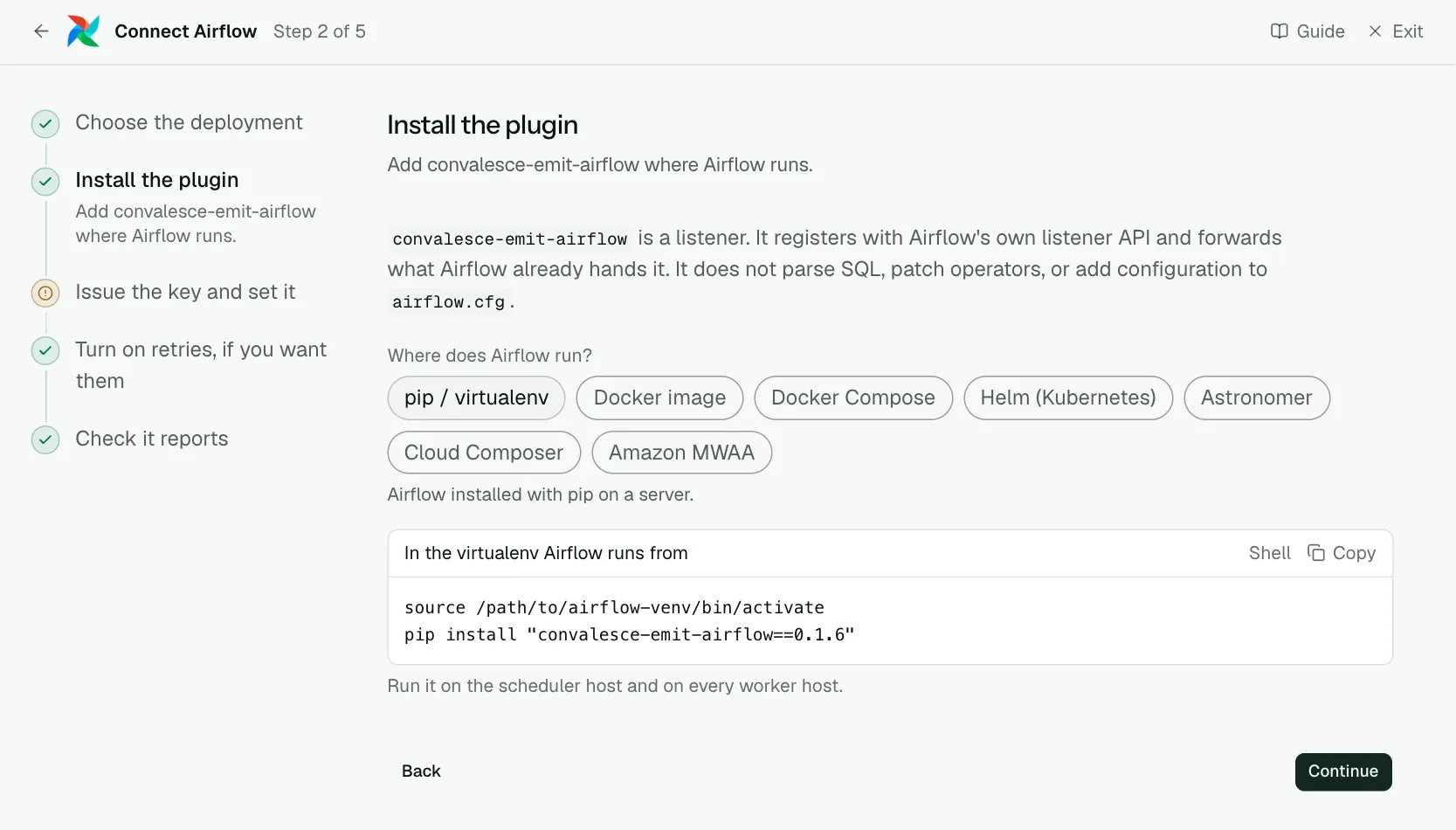The height and width of the screenshot is (830, 1456).
Task: Click the checkmark beside Install the plugin step
Action: (x=45, y=182)
